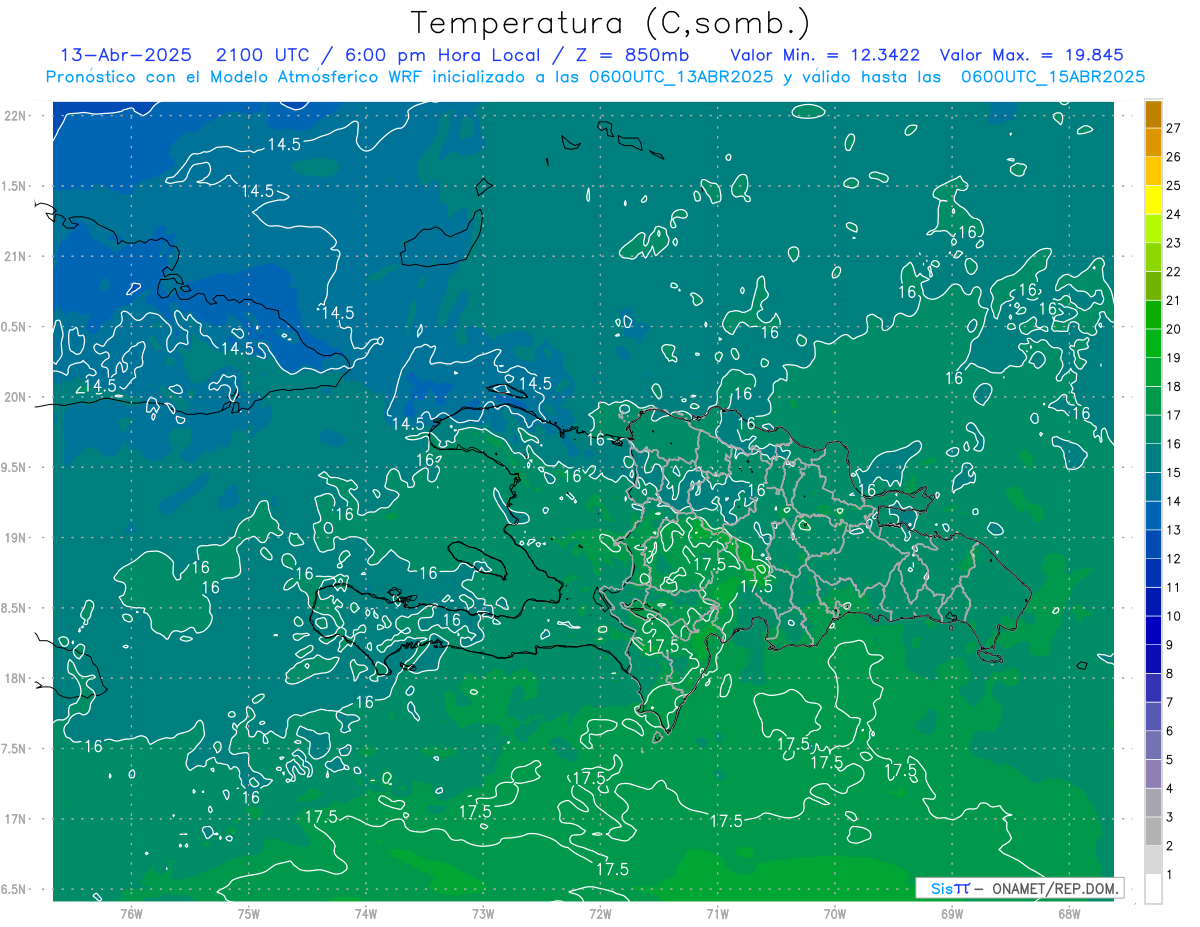Select valid-until stamp "0600UTC_15ABR2025"
The height and width of the screenshot is (927, 1200).
(1052, 77)
